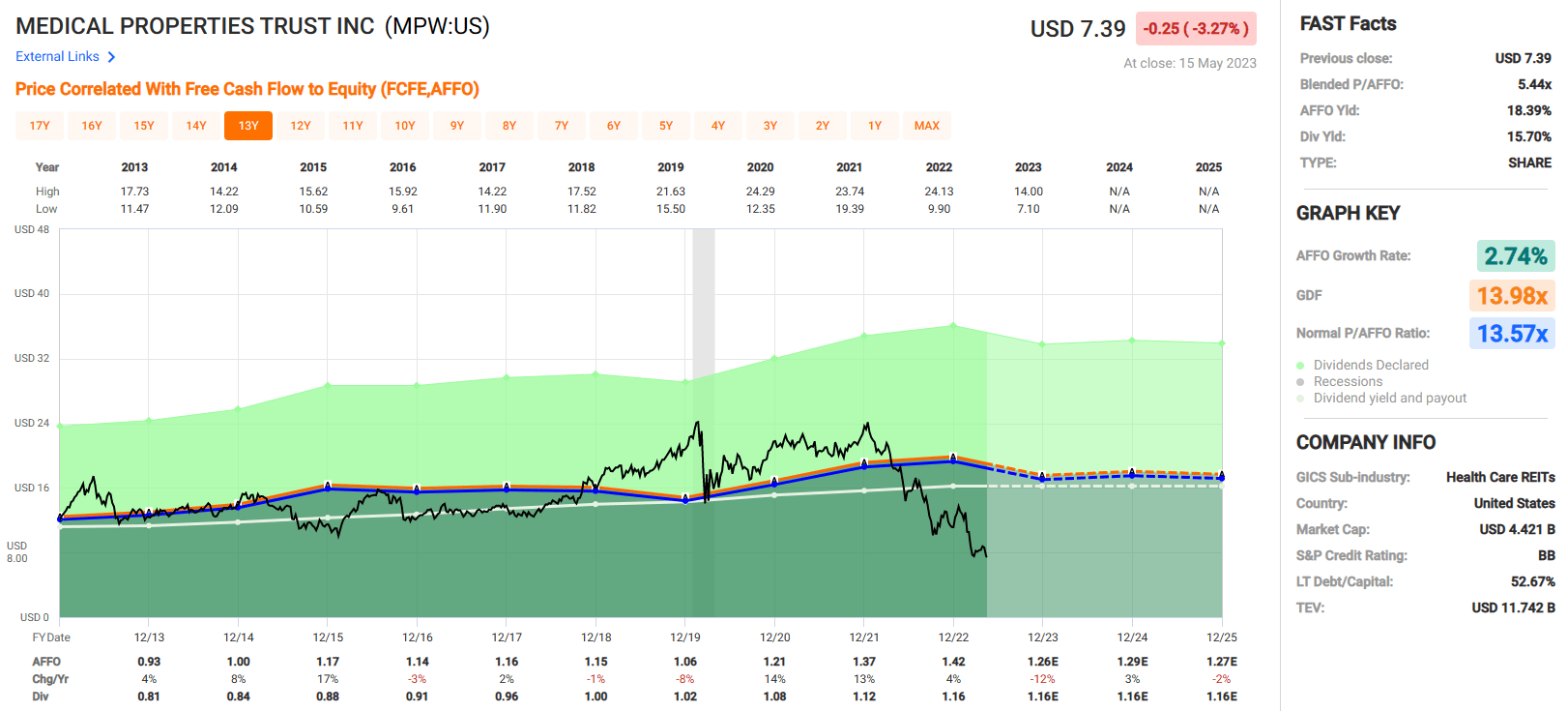Toggle Dividends Declared legend item
The width and height of the screenshot is (1568, 711).
click(x=1371, y=365)
